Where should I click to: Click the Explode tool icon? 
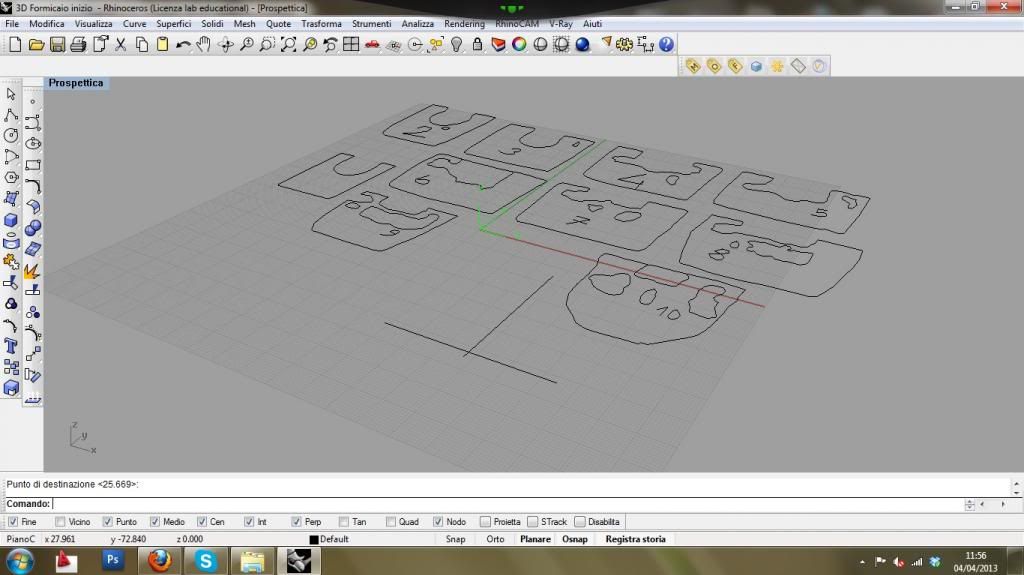pyautogui.click(x=33, y=270)
